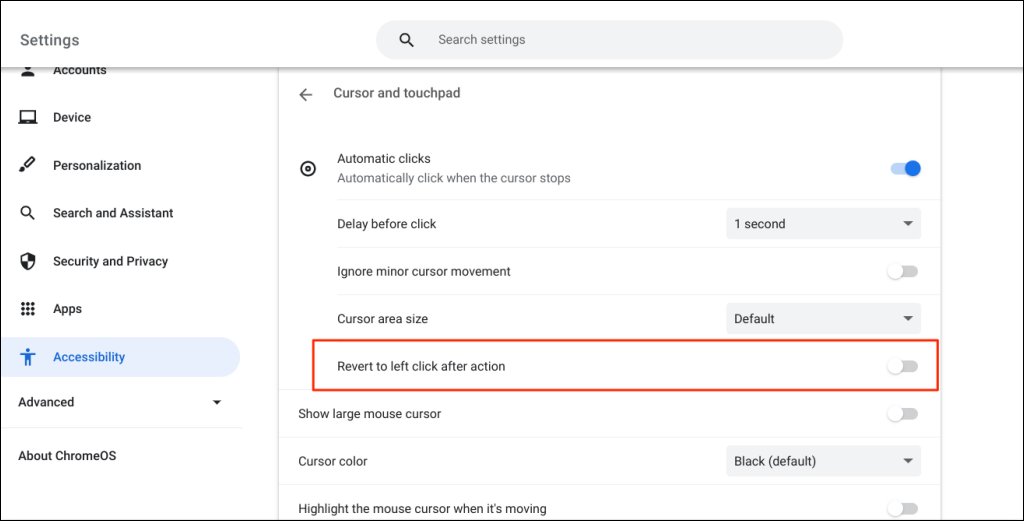Open the Cursor area size dropdown
This screenshot has width=1024, height=521.
click(823, 319)
